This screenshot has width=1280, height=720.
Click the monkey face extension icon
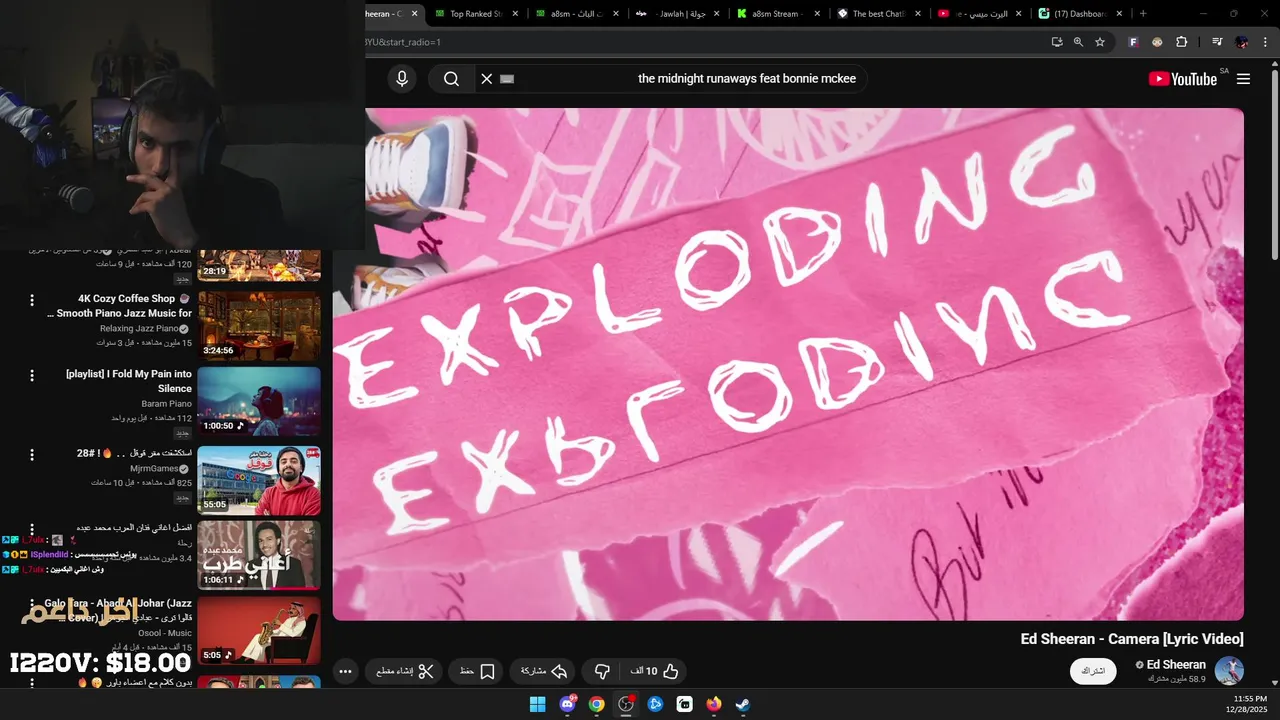1157,42
